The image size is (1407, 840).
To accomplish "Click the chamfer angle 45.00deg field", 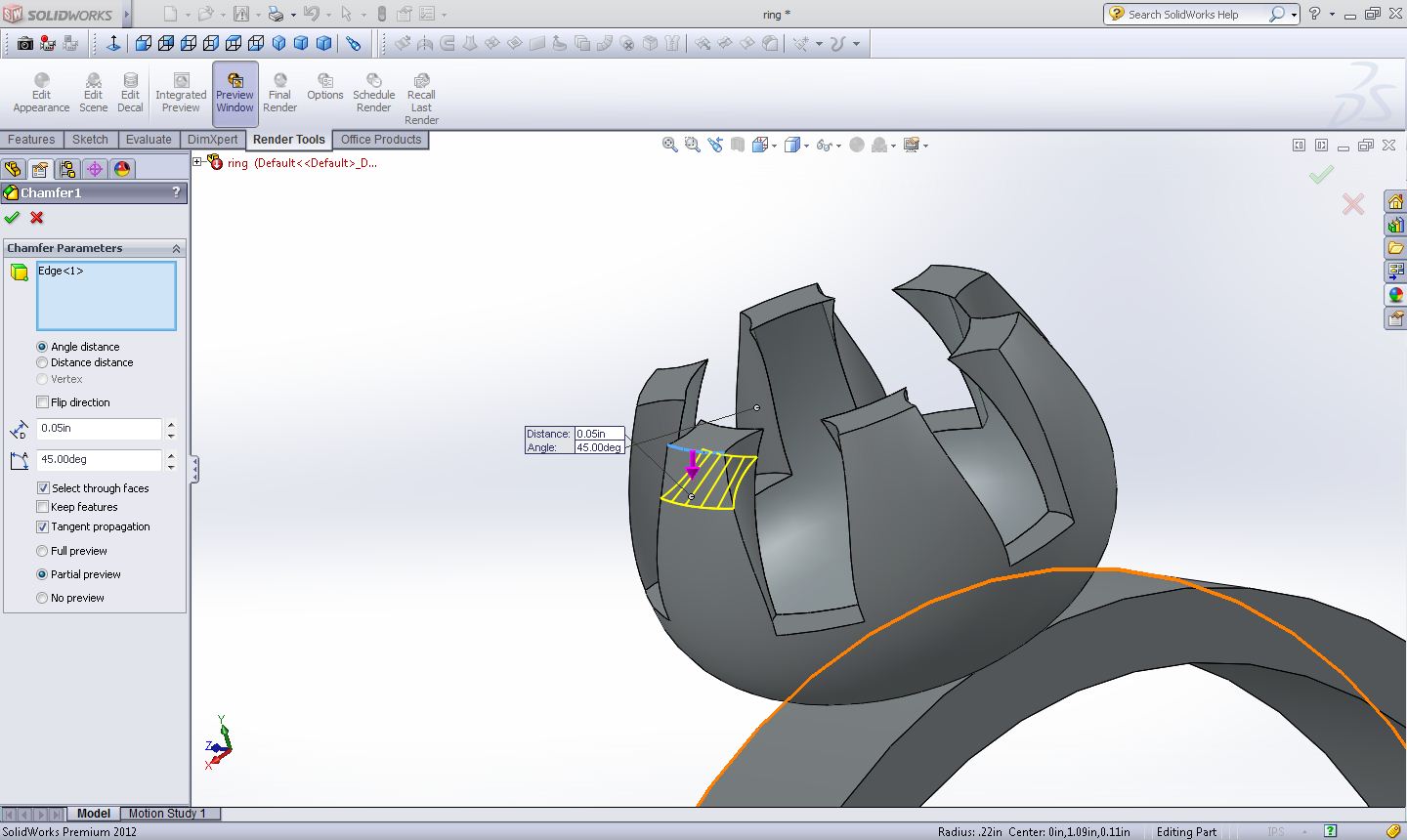I will pyautogui.click(x=99, y=459).
